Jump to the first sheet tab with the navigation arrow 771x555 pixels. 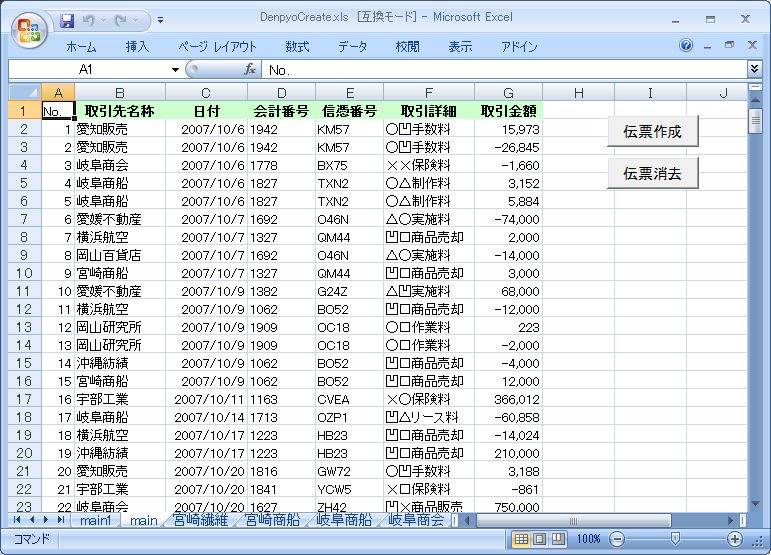coord(18,520)
